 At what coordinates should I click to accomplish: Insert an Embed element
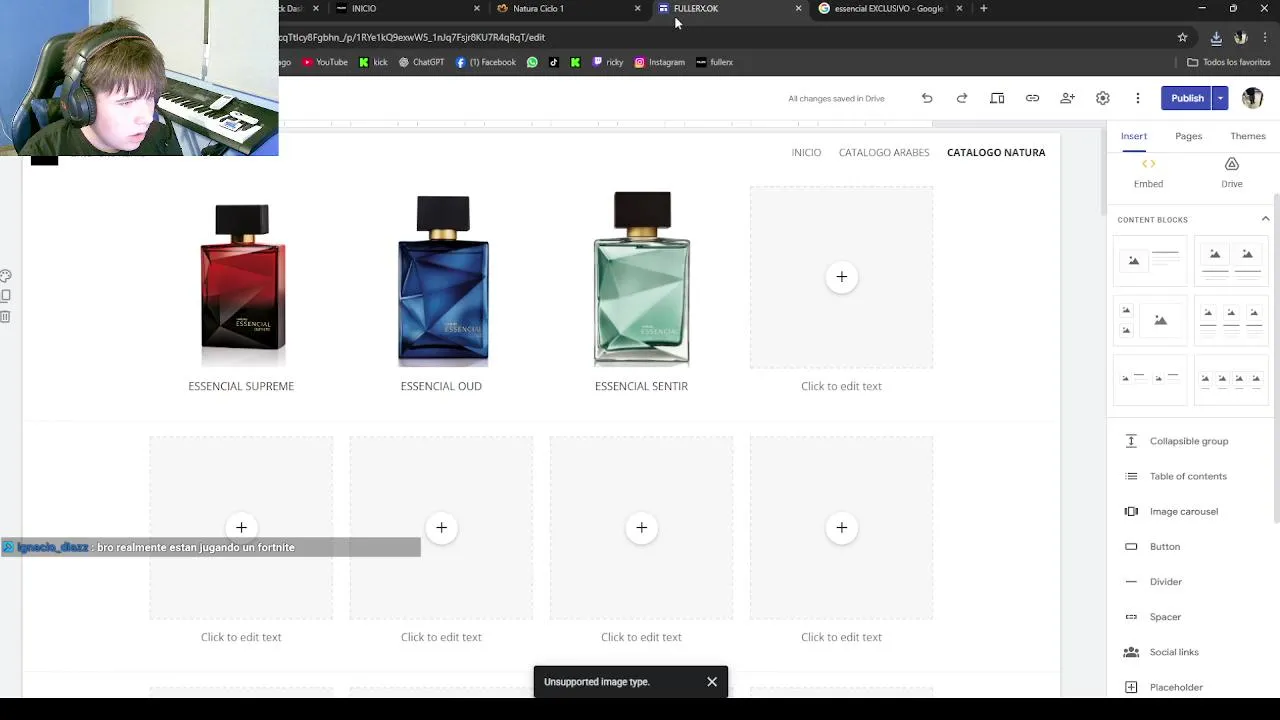point(1148,173)
